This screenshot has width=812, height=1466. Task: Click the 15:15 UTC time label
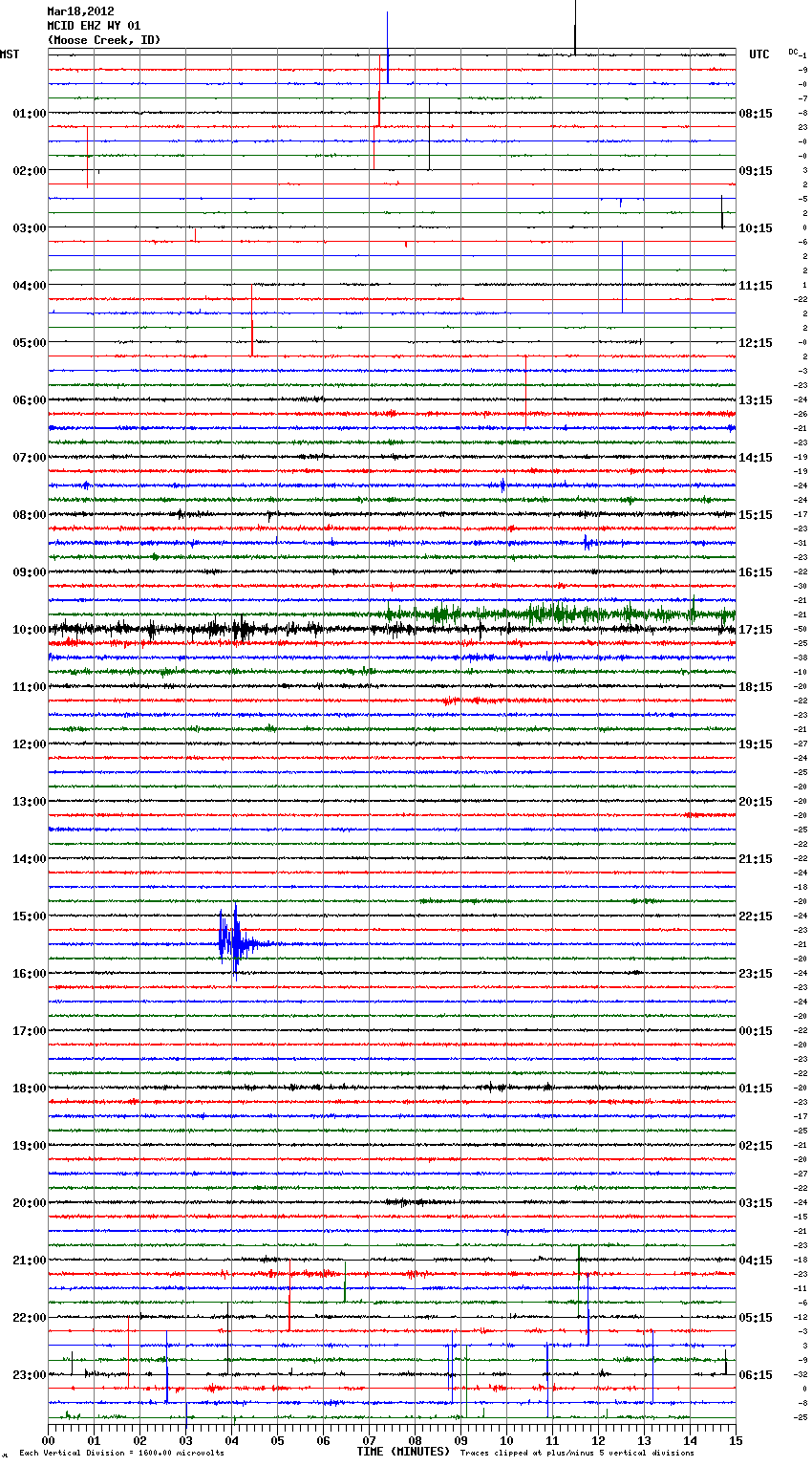point(756,515)
